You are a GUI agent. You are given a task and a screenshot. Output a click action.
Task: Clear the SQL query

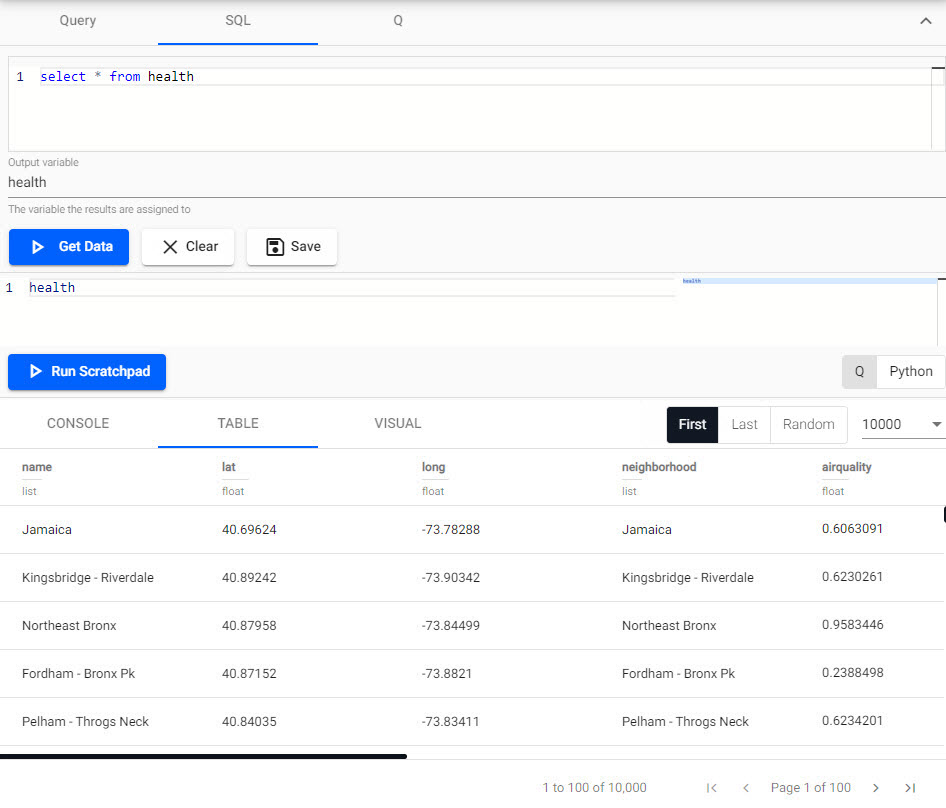(188, 247)
